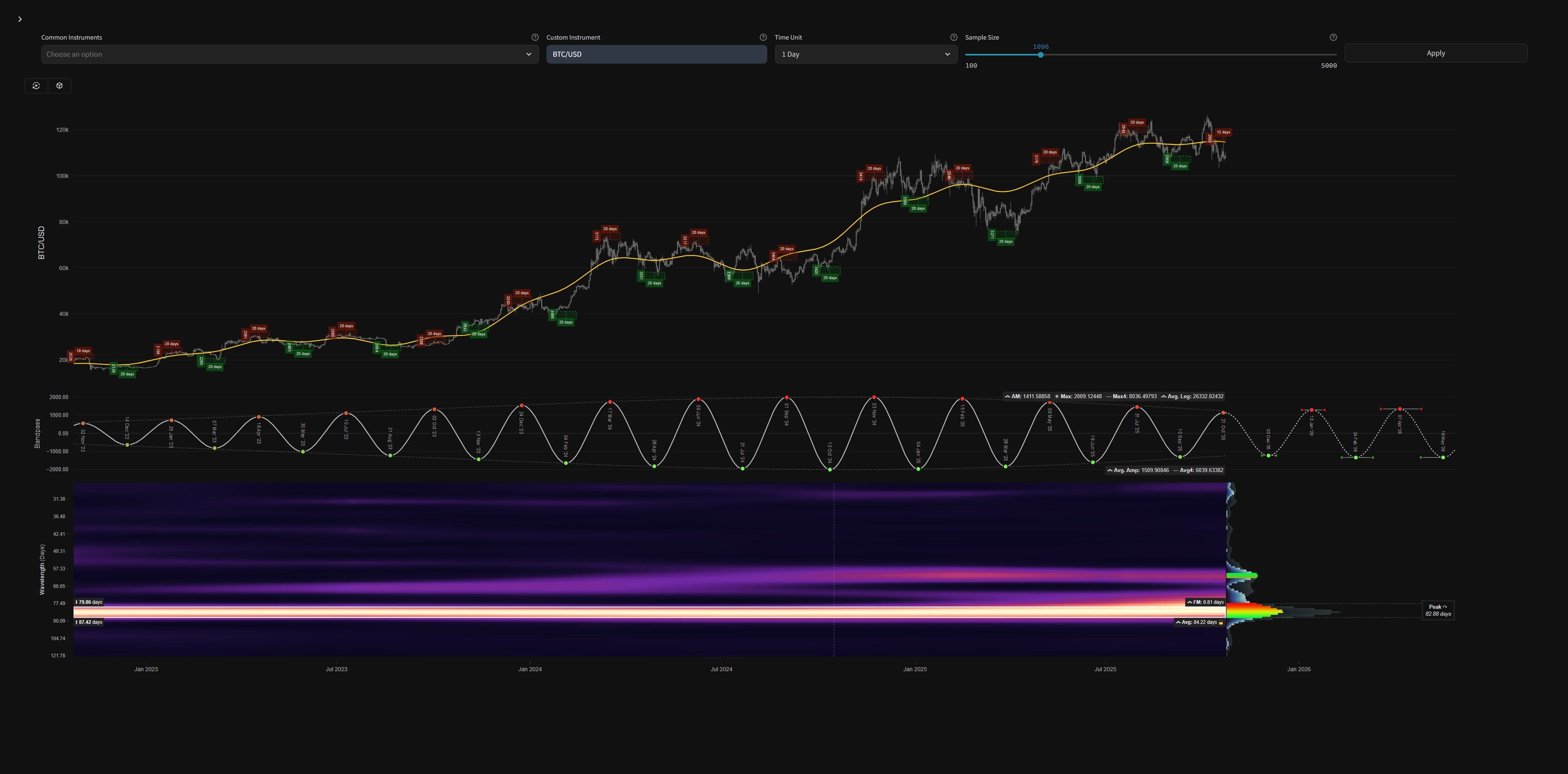Viewport: 1568px width, 774px height.
Task: Click the 3D cube view icon
Action: 60,86
